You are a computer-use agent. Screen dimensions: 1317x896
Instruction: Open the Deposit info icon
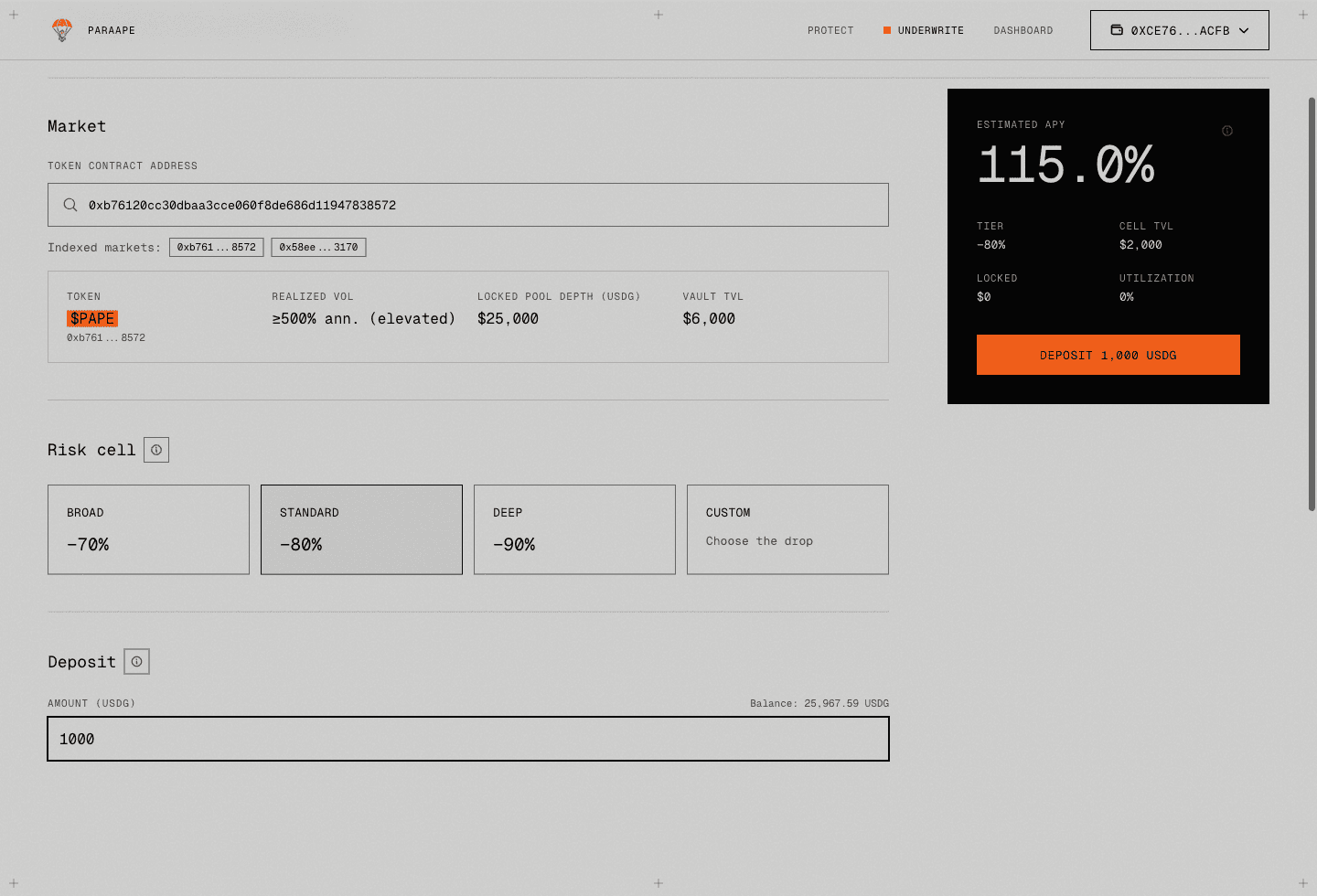(x=136, y=662)
